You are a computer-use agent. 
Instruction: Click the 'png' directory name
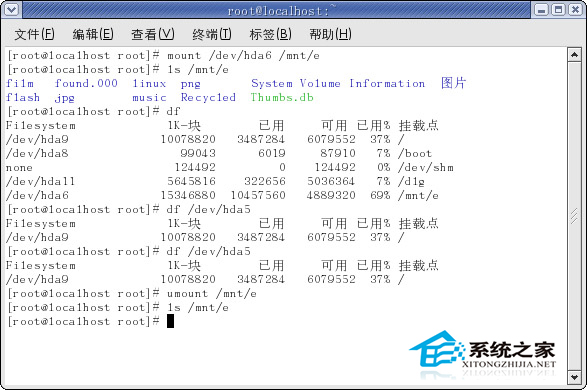point(191,84)
